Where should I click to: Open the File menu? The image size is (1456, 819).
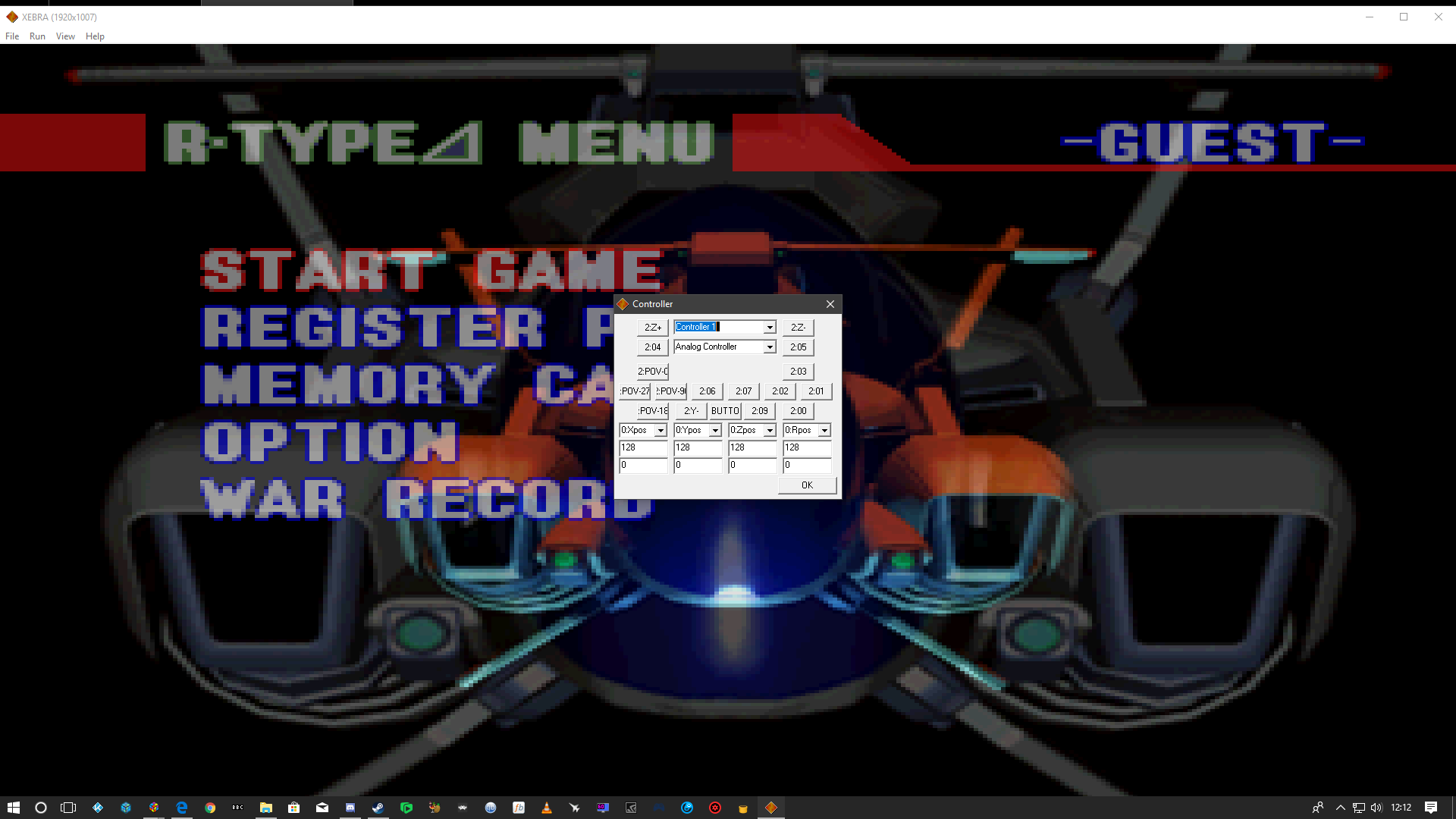(12, 36)
